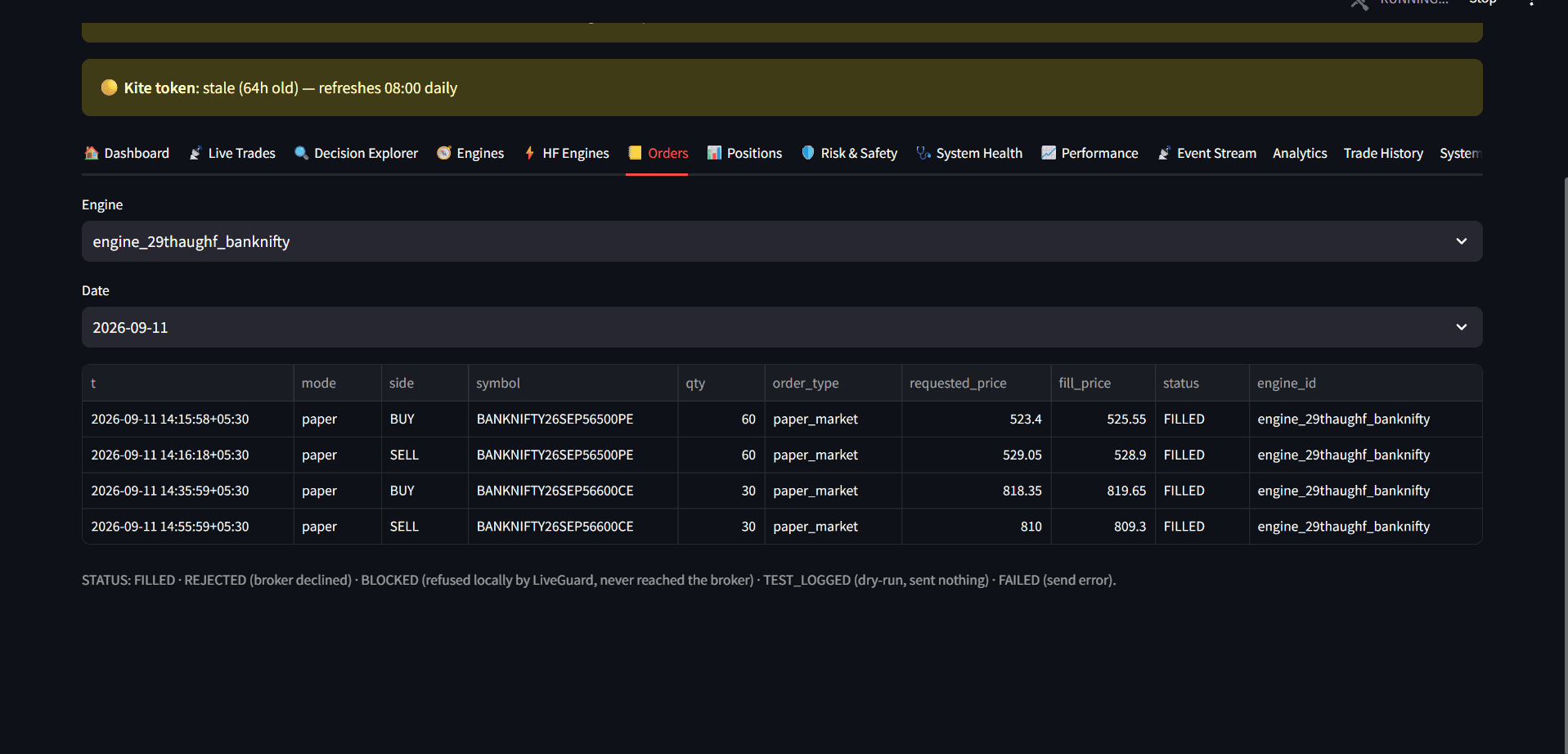Click the Kite token stale warning text
Viewport: 1568px width, 754px height.
pyautogui.click(x=290, y=88)
